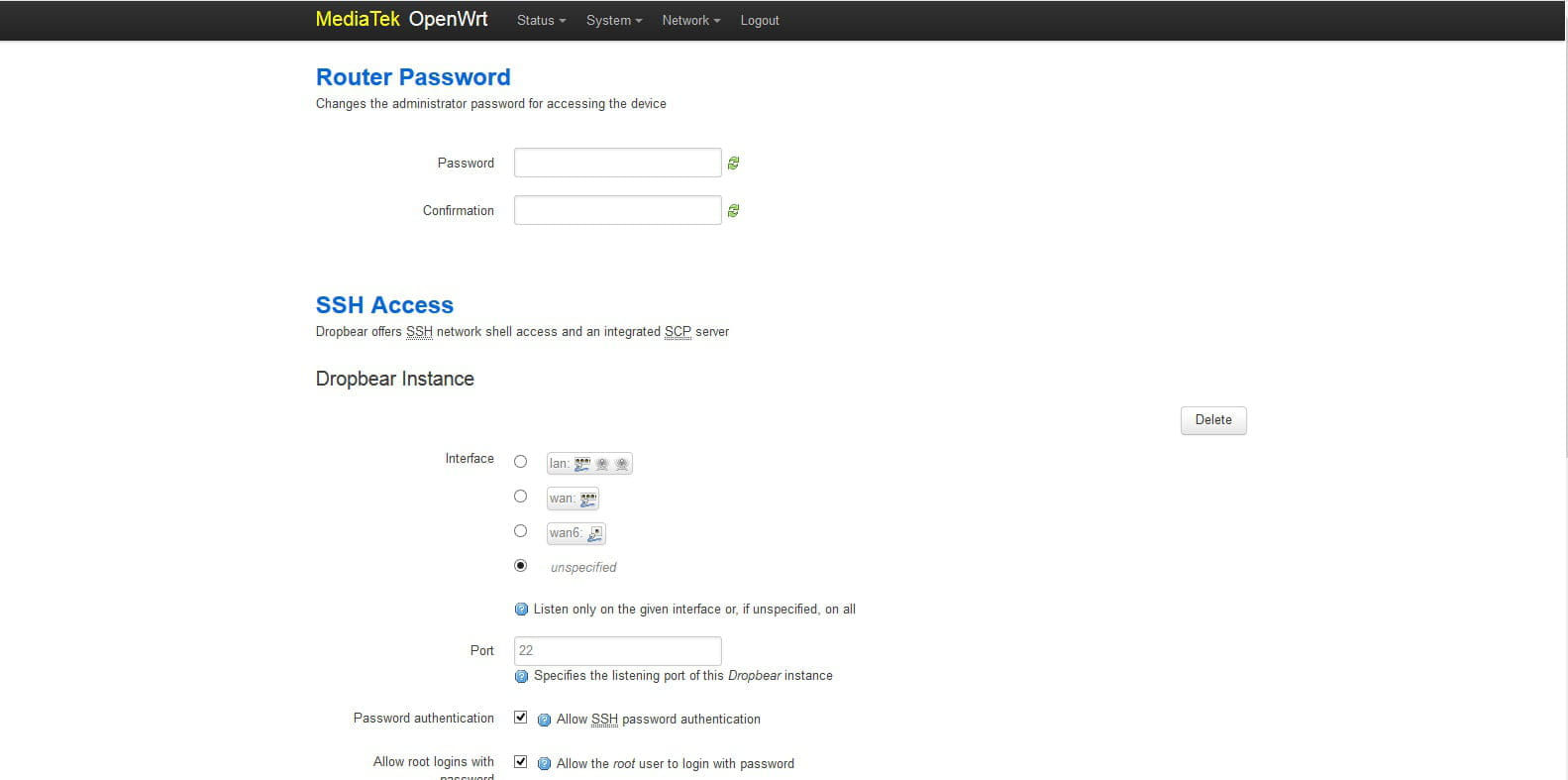1568x780 pixels.
Task: Focus the Confirmation password input field
Action: (x=617, y=210)
